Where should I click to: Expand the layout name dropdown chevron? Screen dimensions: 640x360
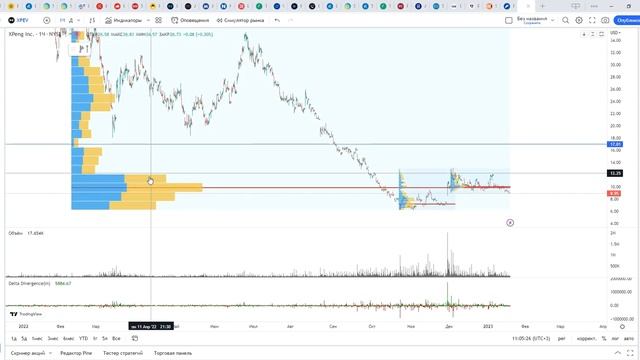coord(553,20)
